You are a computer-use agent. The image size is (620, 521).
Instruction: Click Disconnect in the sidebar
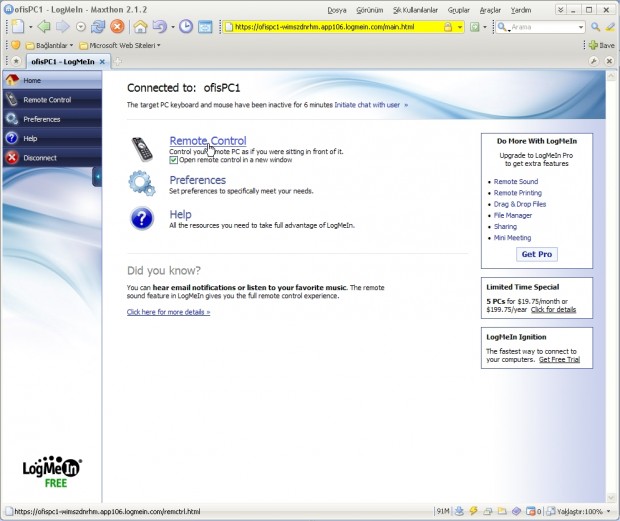click(52, 158)
